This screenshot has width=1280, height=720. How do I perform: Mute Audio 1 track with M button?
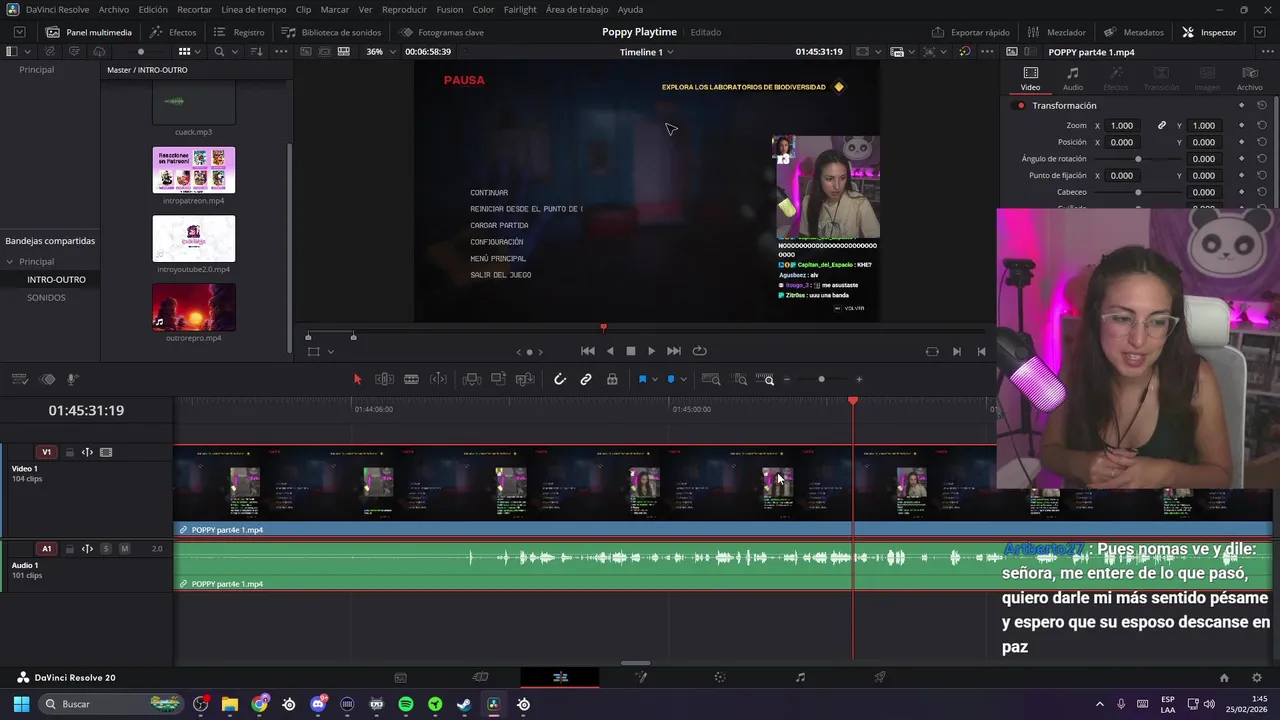pyautogui.click(x=124, y=549)
